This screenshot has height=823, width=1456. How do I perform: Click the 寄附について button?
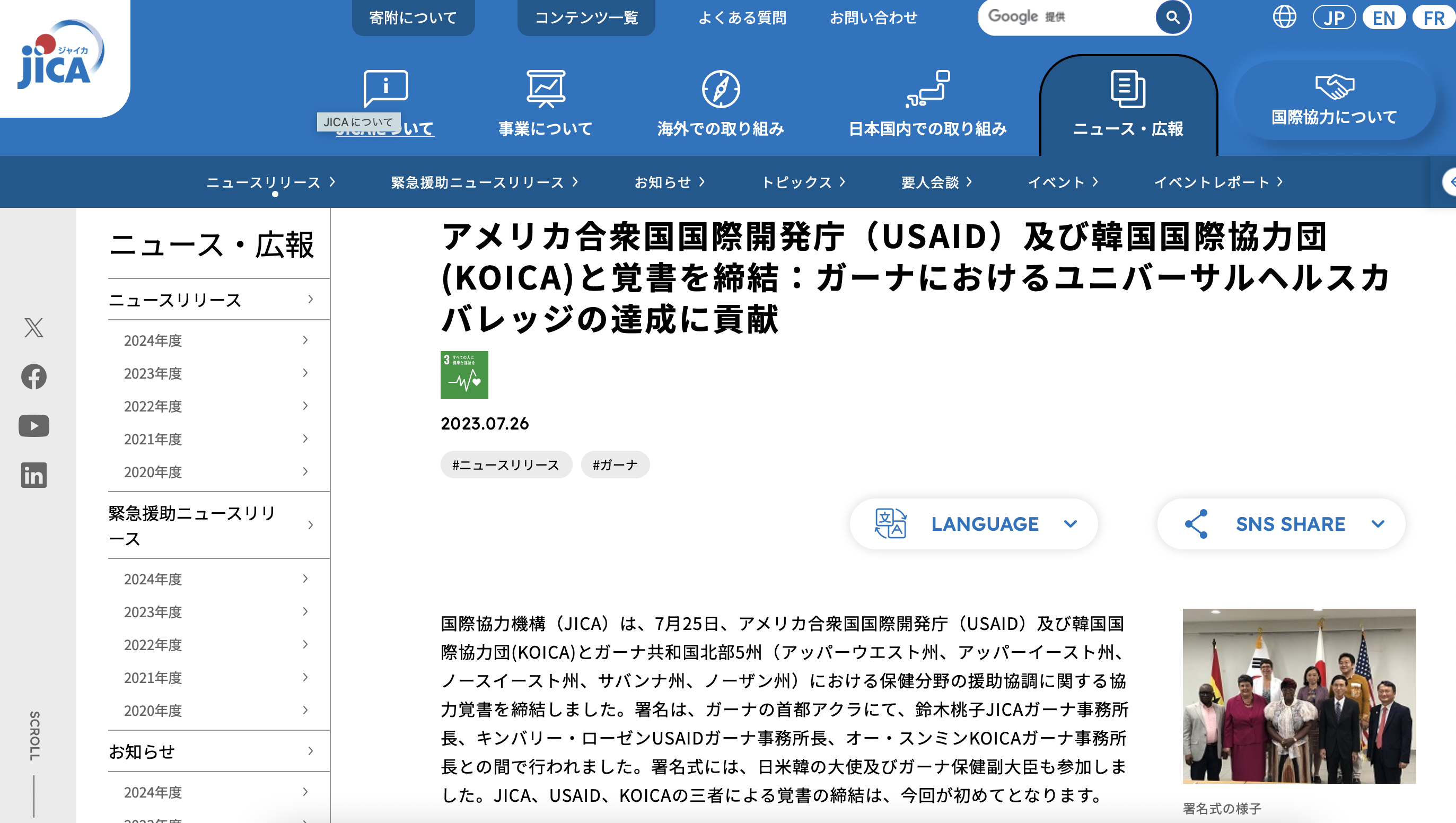413,17
